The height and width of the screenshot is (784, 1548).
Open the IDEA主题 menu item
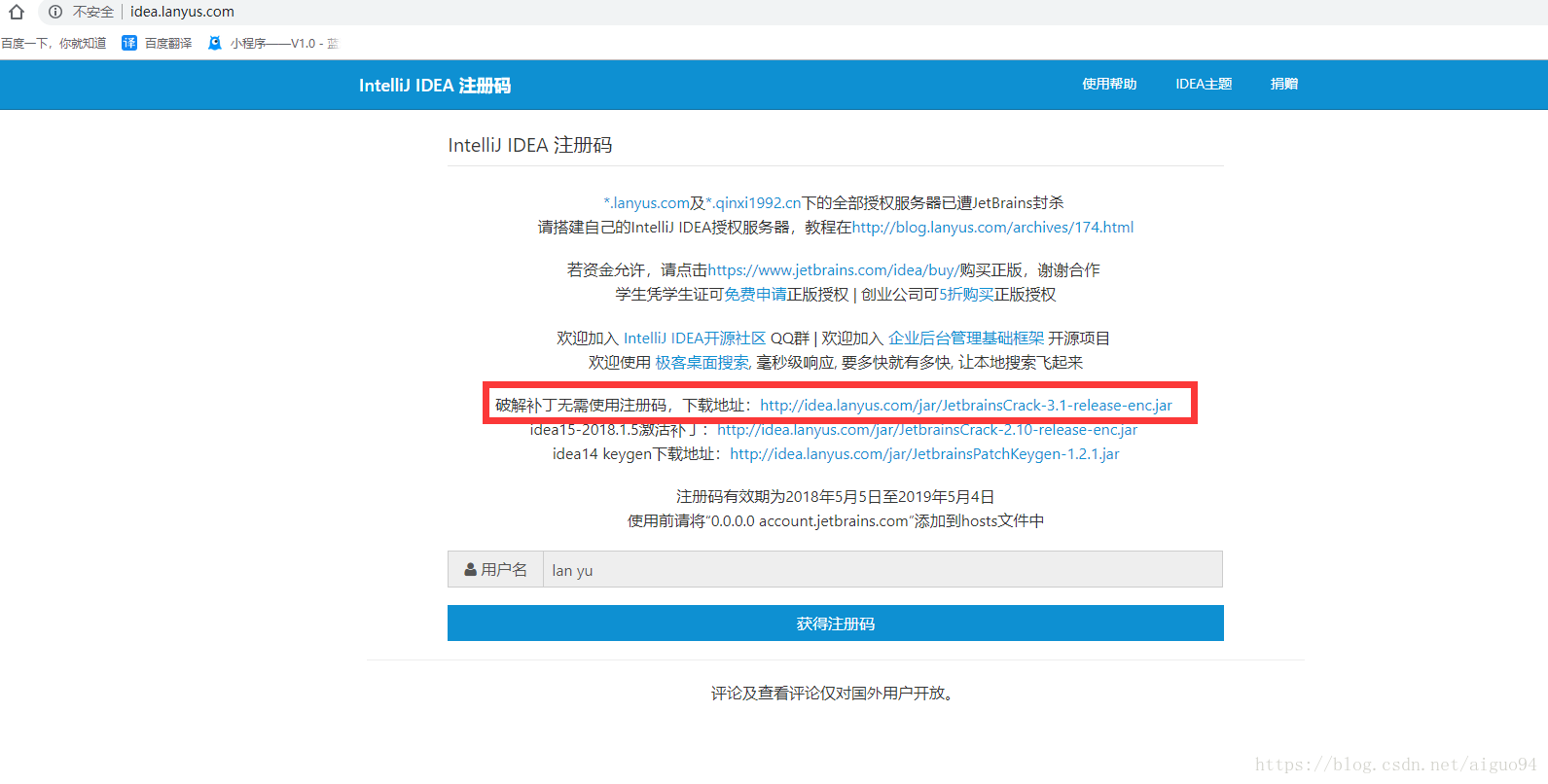click(1204, 84)
